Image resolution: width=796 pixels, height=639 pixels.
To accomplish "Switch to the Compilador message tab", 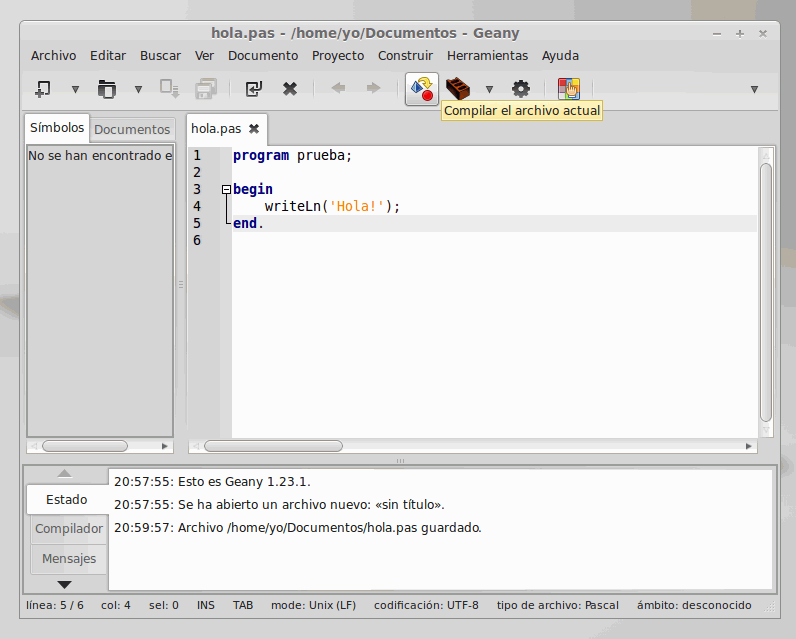I will 69,528.
